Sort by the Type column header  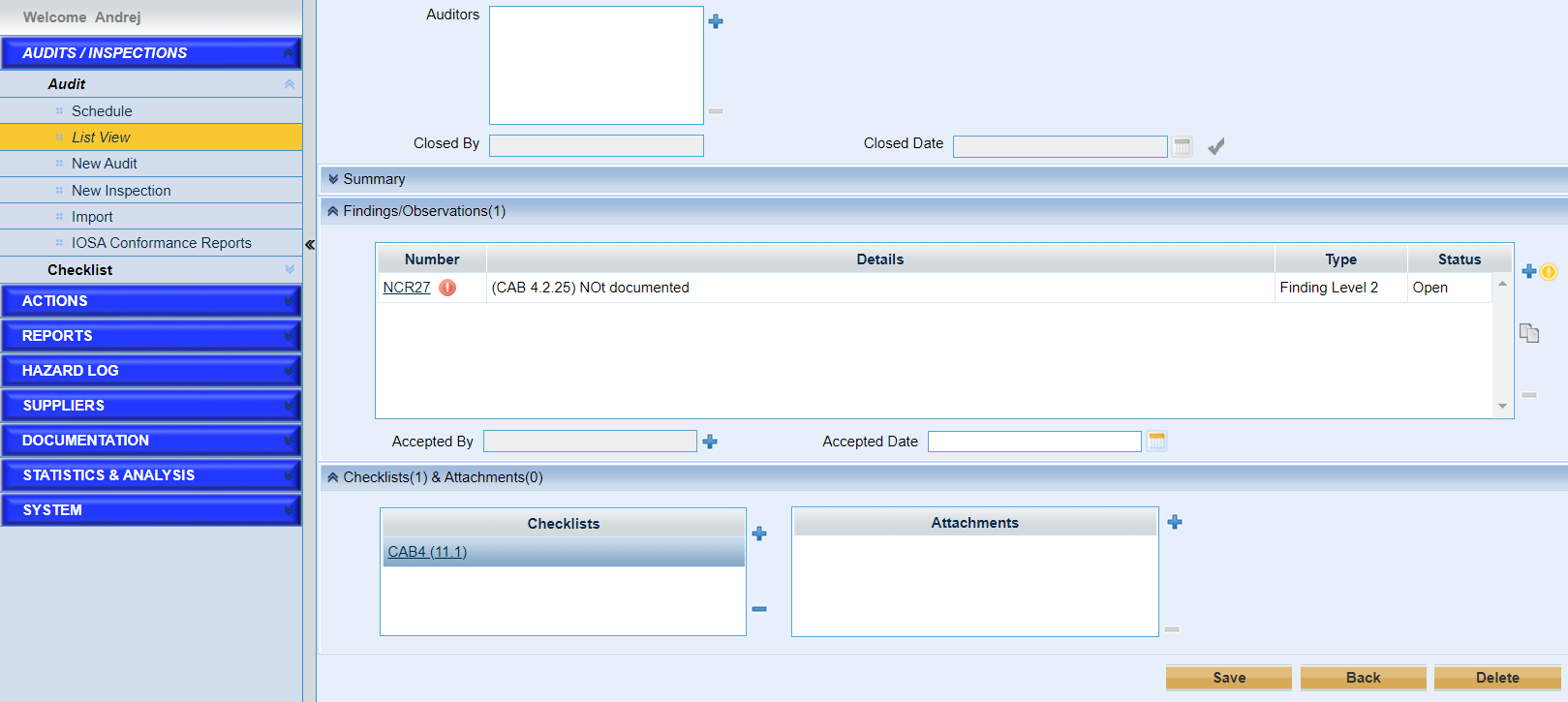[1341, 259]
